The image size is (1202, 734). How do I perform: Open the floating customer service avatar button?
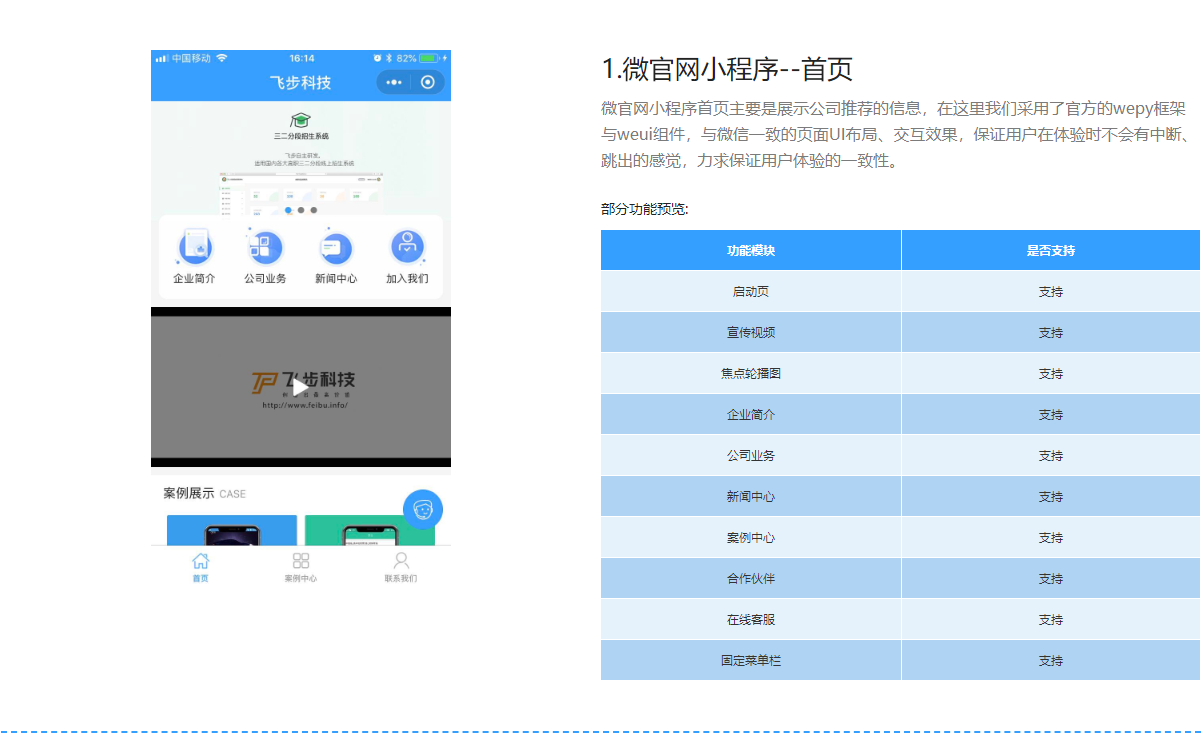(x=423, y=510)
